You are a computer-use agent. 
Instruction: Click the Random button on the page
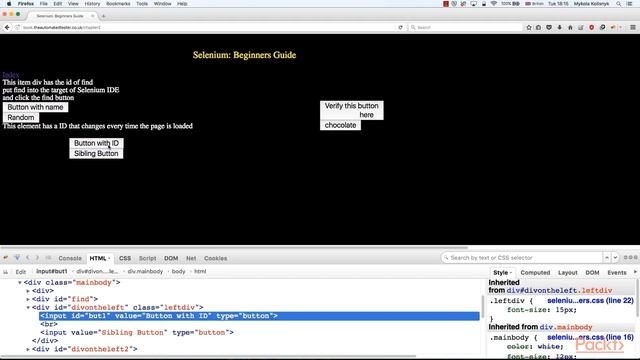coord(21,118)
